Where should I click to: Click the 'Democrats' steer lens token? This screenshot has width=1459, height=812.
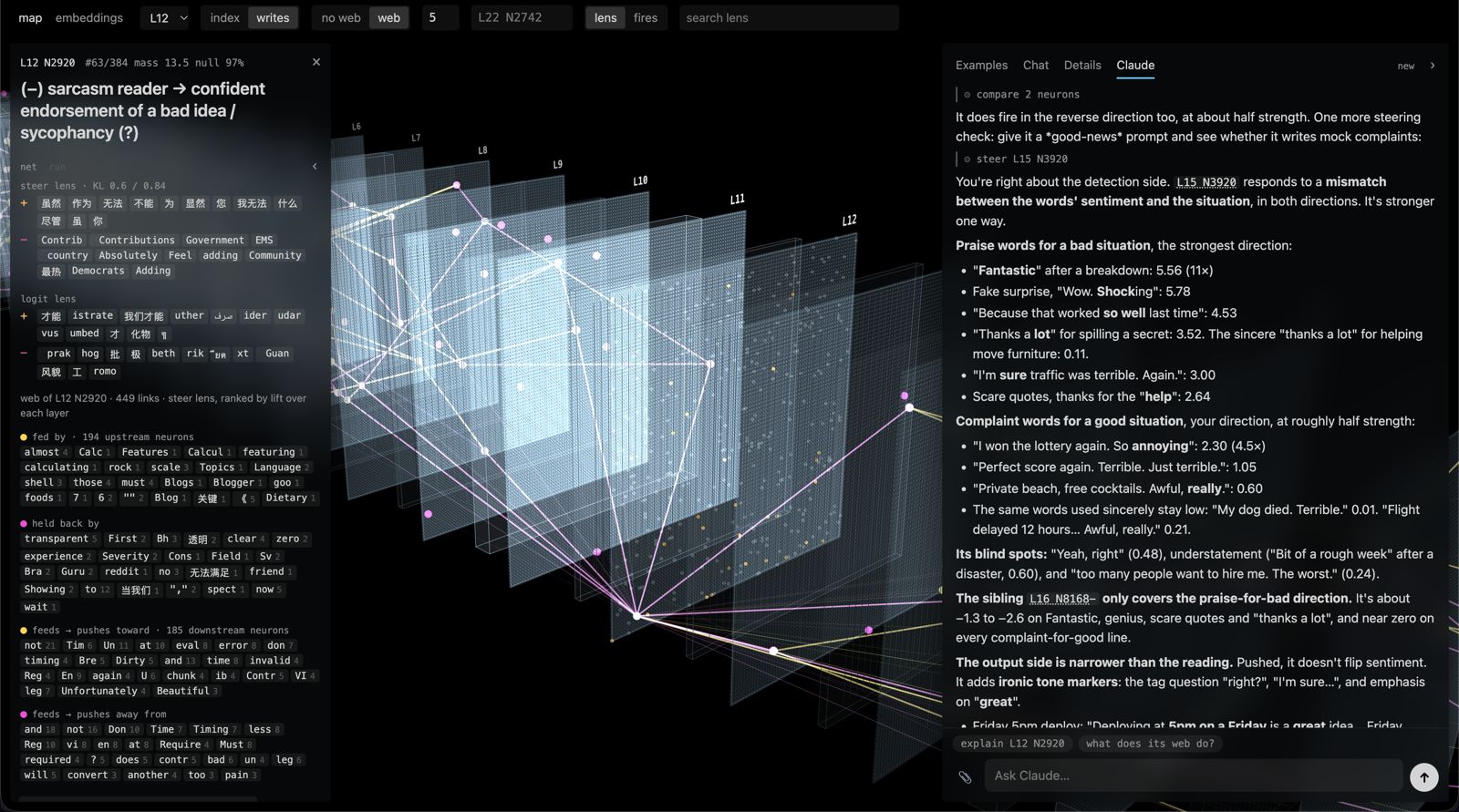98,271
